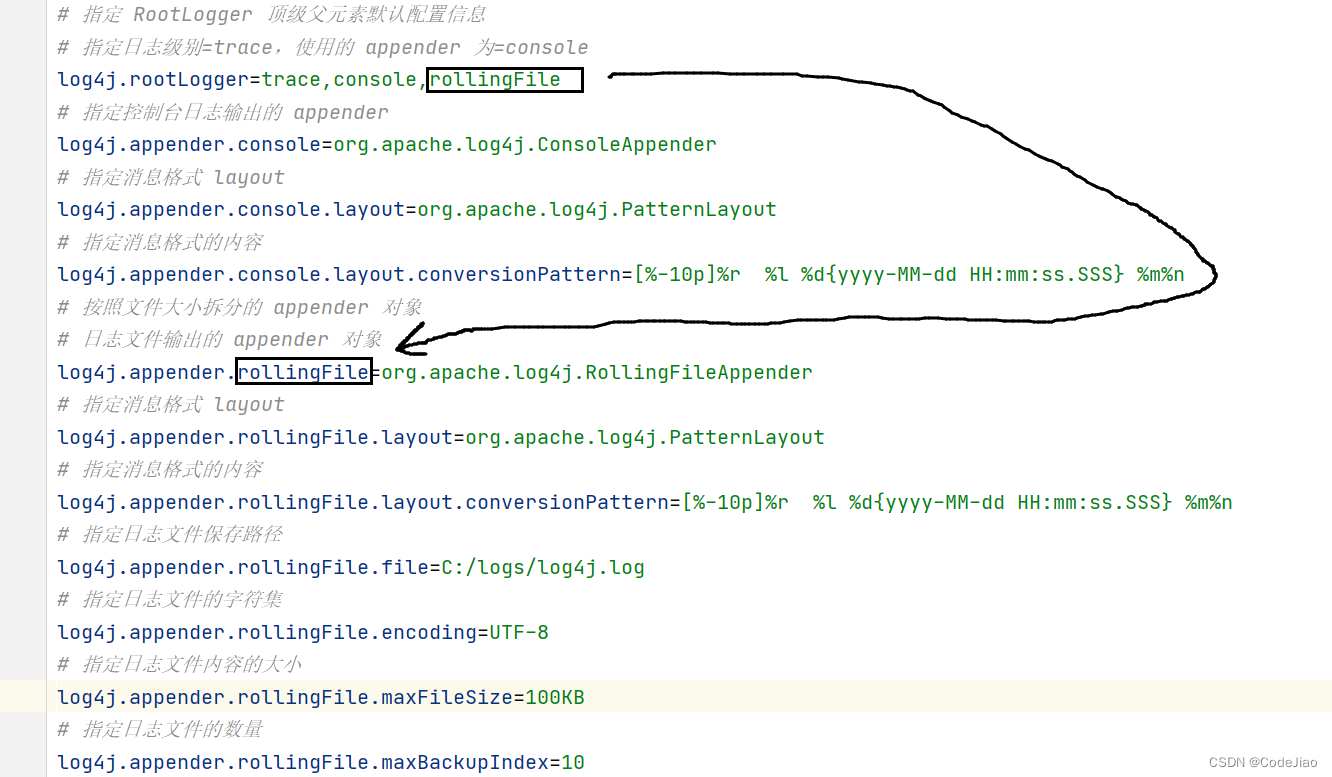Click the PatternLayout value on the console.layout line
Image resolution: width=1332 pixels, height=777 pixels.
[x=597, y=210]
